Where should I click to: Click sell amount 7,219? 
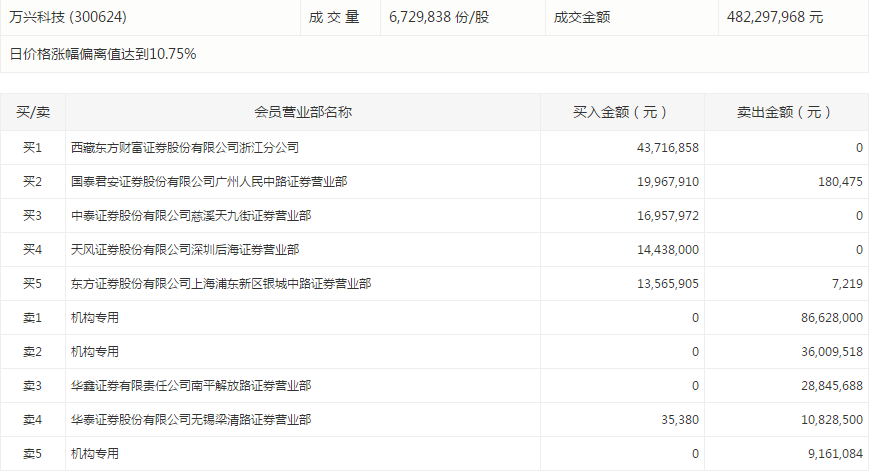[x=847, y=283]
